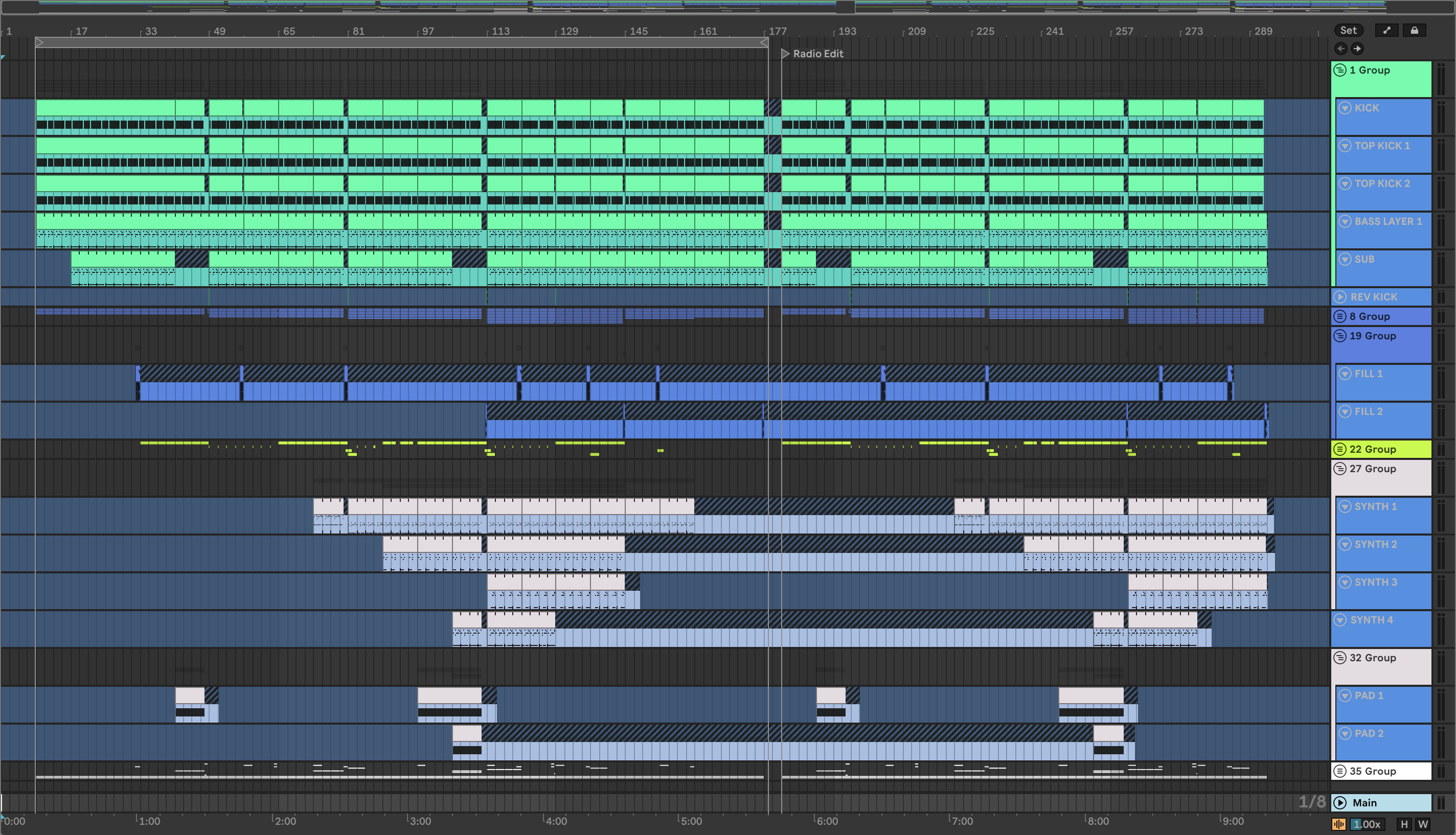
Task: Jump to previous locator arrow
Action: pyautogui.click(x=1340, y=49)
